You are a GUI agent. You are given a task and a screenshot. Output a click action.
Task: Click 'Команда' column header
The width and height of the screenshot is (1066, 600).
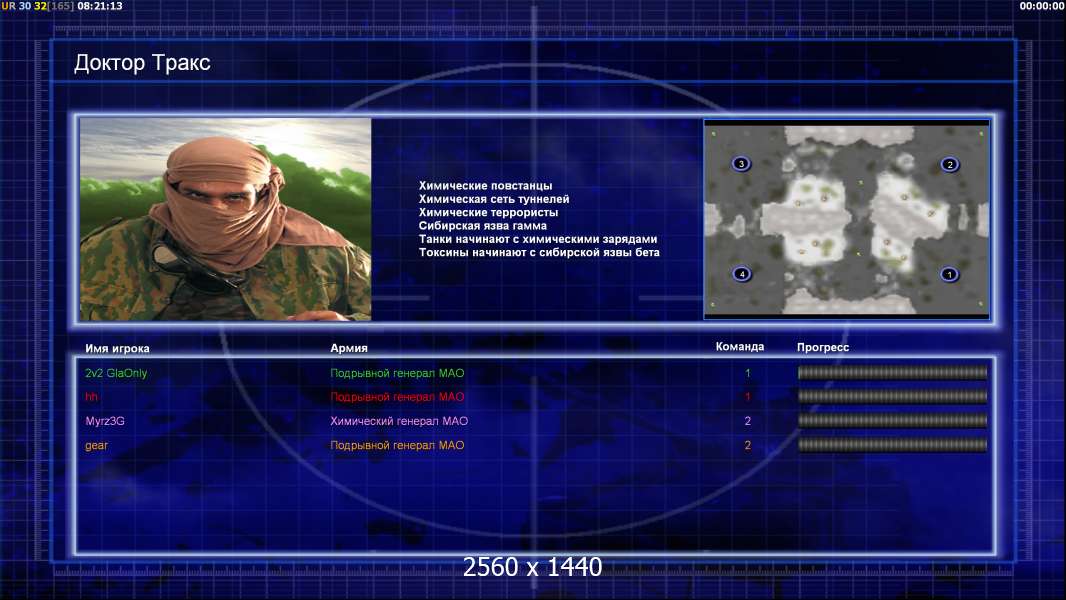(x=740, y=347)
